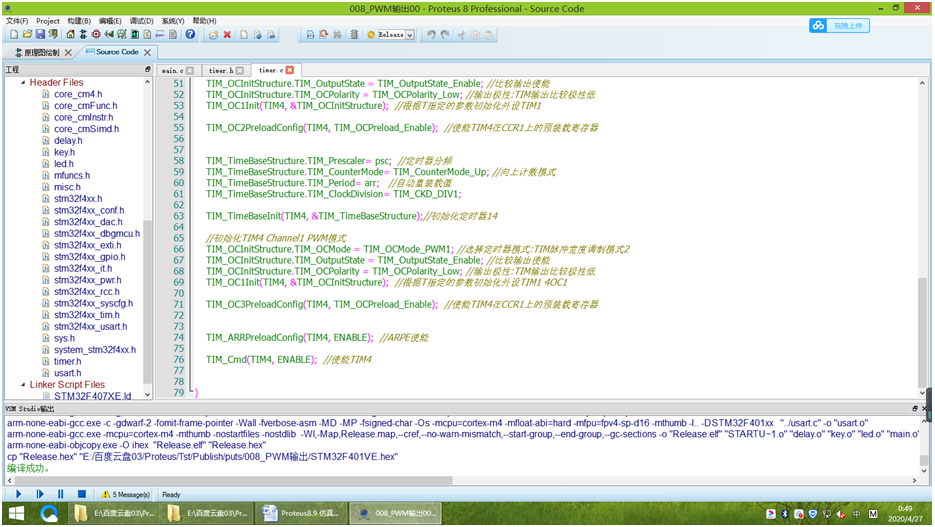Image resolution: width=935 pixels, height=527 pixels.
Task: Open the Project Notes icon
Action: click(x=173, y=35)
